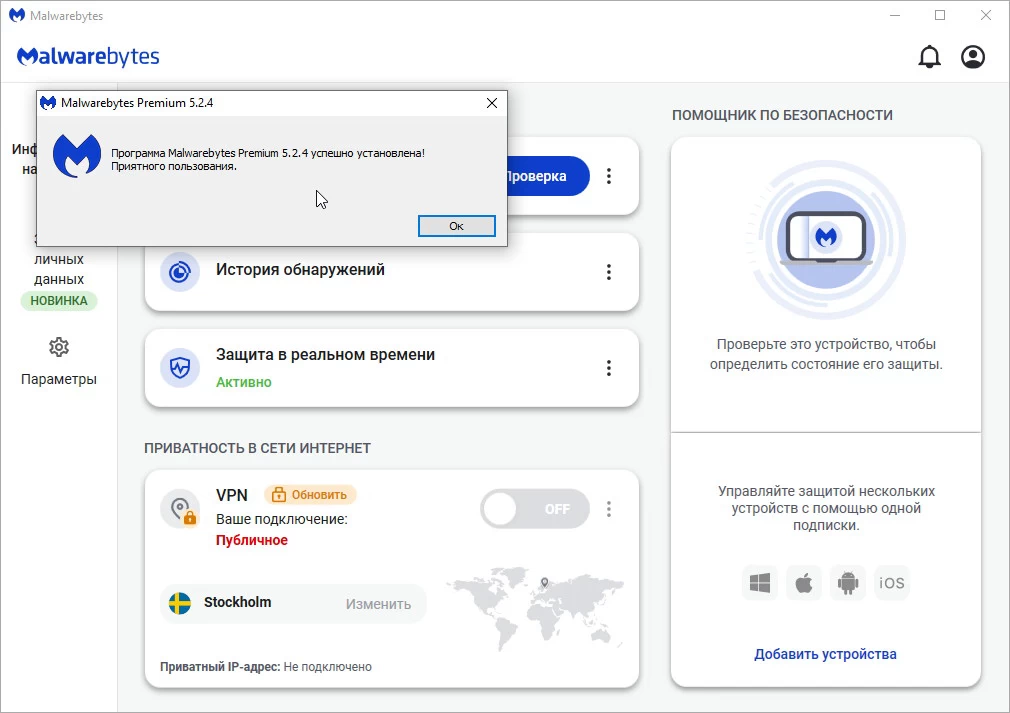Screen dimensions: 1010x713
Task: Select the iOS platform icon
Action: (891, 582)
